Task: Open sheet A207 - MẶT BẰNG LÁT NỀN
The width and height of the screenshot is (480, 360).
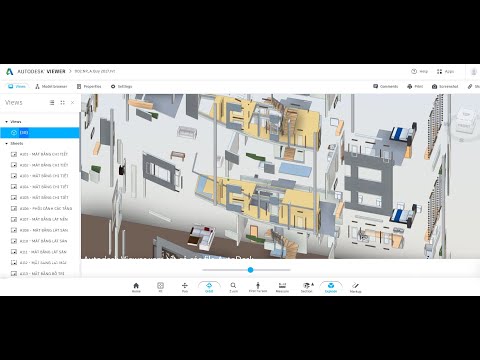Action: [x=40, y=219]
